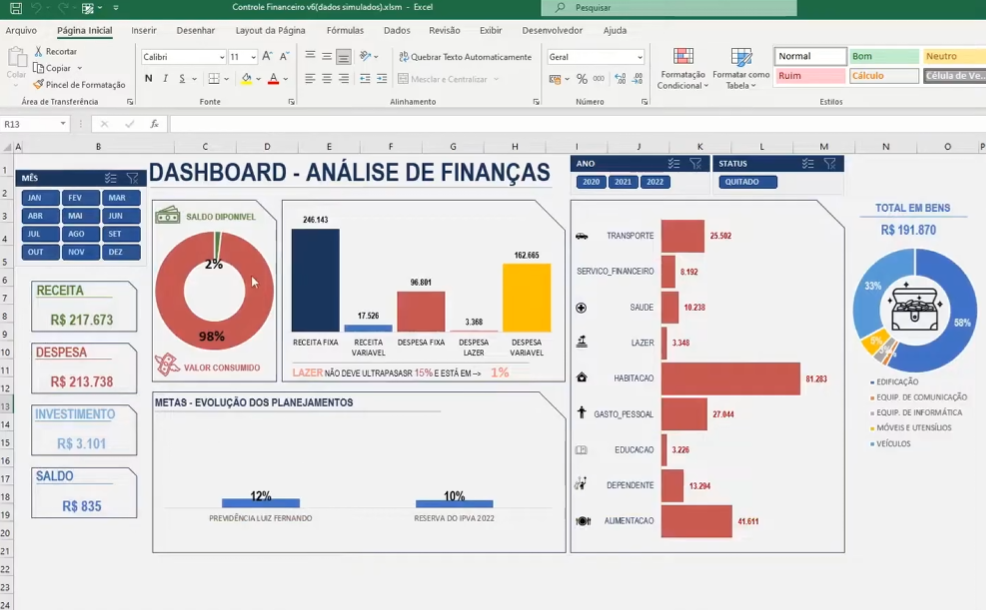Click Formatar como Tabela
This screenshot has width=986, height=610.
(741, 68)
